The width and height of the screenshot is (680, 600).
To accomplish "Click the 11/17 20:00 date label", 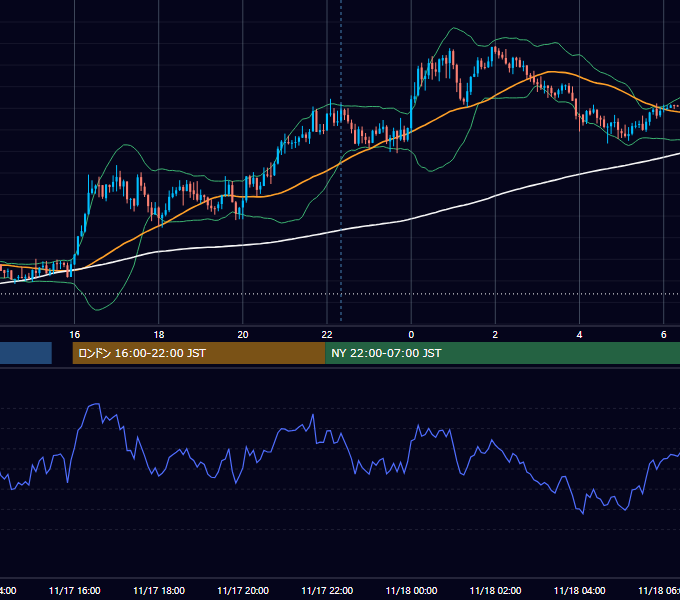I will tap(243, 590).
